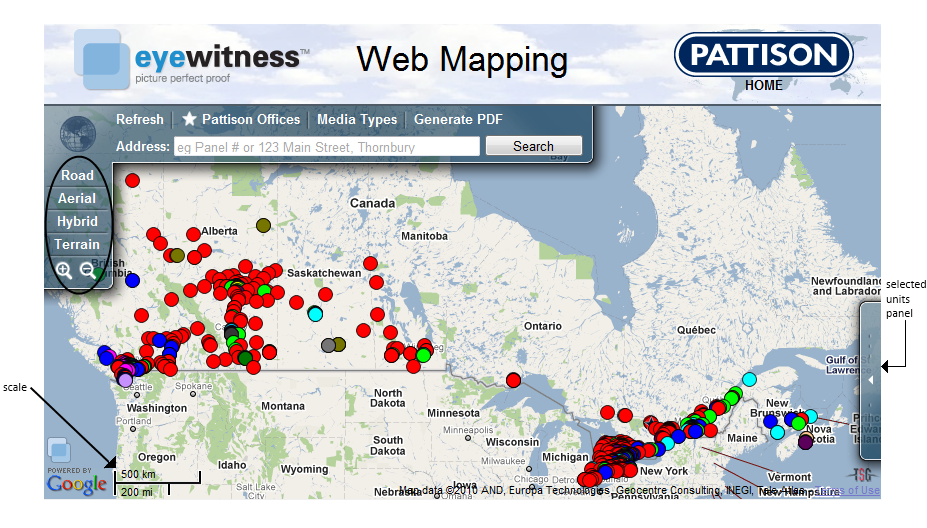Click the Google logo on the map
This screenshot has width=927, height=528.
click(76, 484)
